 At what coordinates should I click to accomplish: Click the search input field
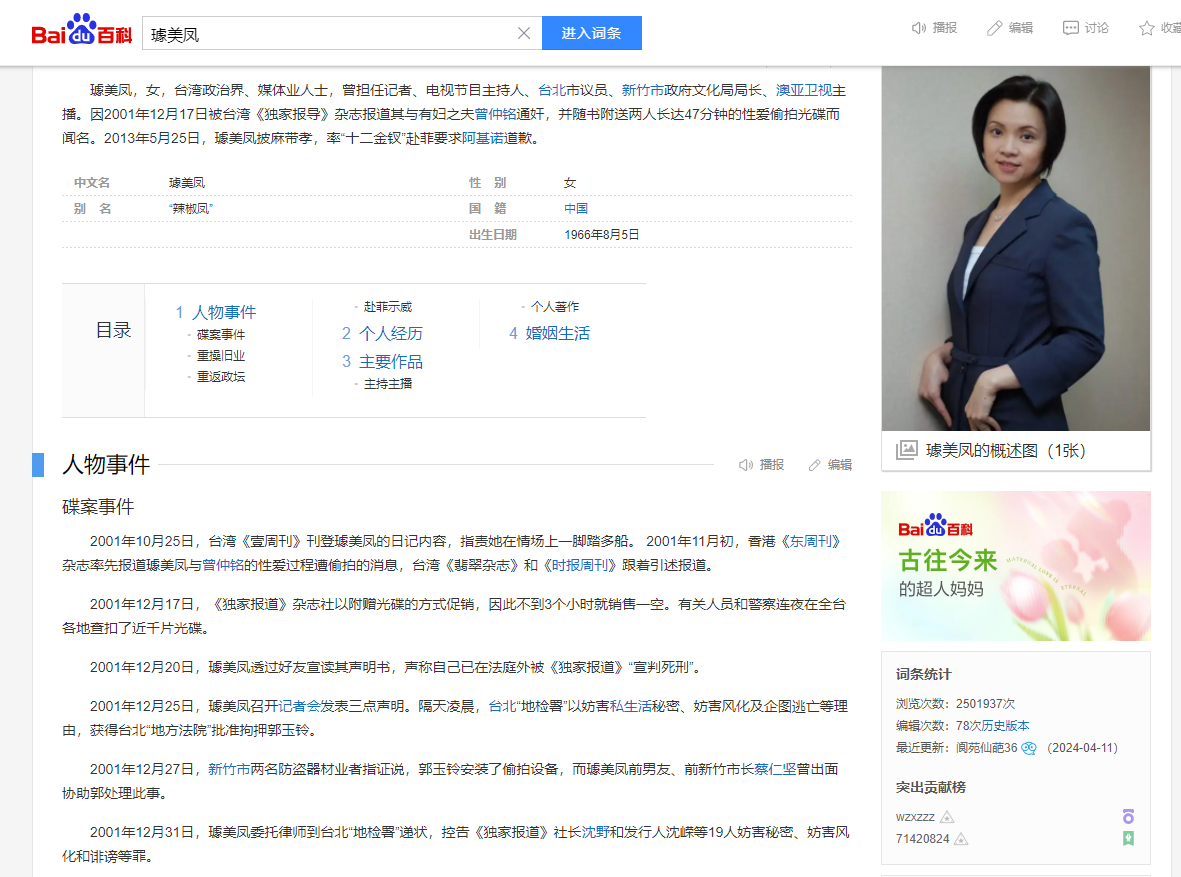coord(330,33)
